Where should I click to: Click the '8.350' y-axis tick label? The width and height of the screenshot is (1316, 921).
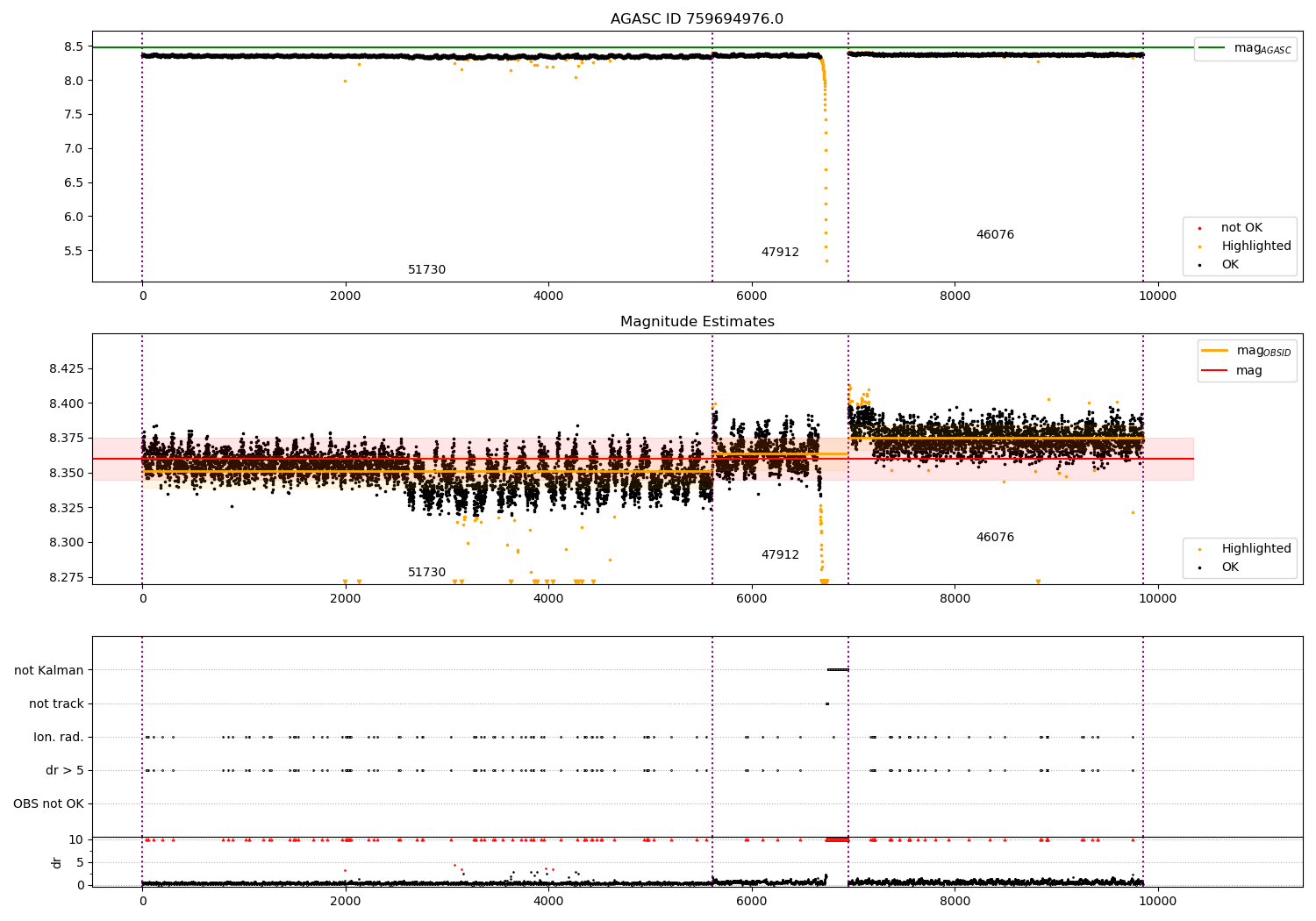click(67, 474)
